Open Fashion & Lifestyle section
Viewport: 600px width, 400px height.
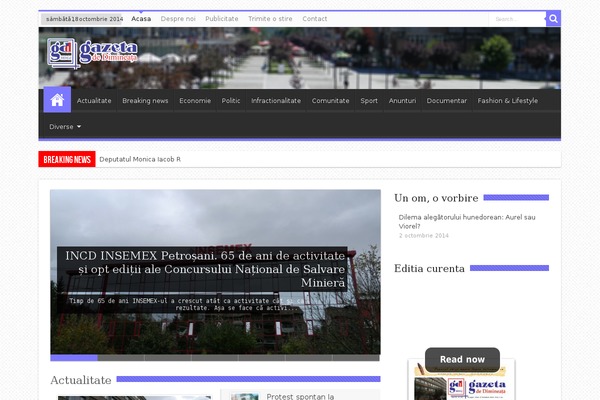point(507,101)
